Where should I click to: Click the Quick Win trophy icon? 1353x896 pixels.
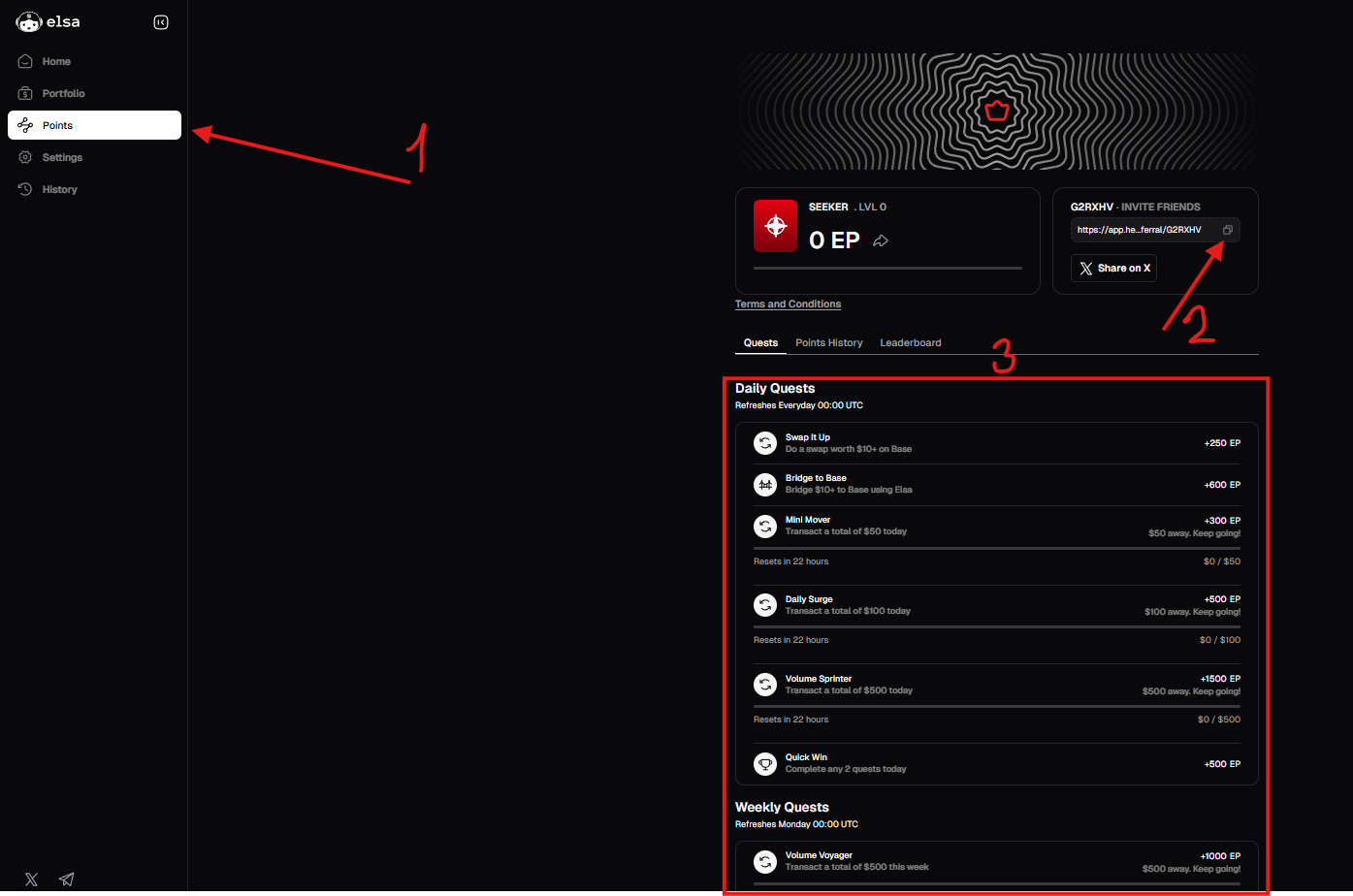[765, 763]
